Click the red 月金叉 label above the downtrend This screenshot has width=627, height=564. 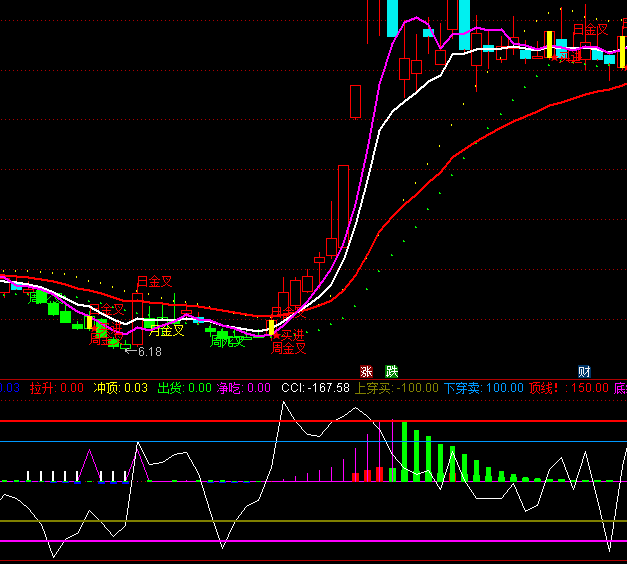[x=154, y=282]
